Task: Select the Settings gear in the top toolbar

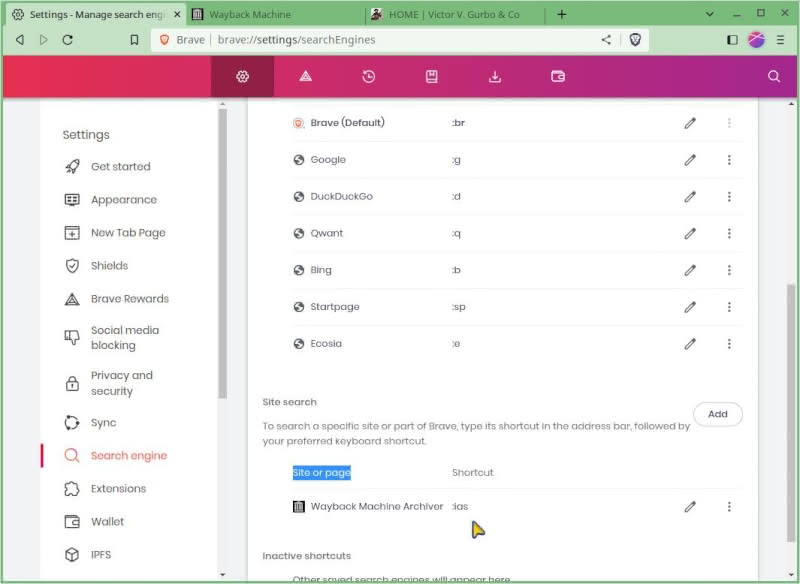Action: 242,77
